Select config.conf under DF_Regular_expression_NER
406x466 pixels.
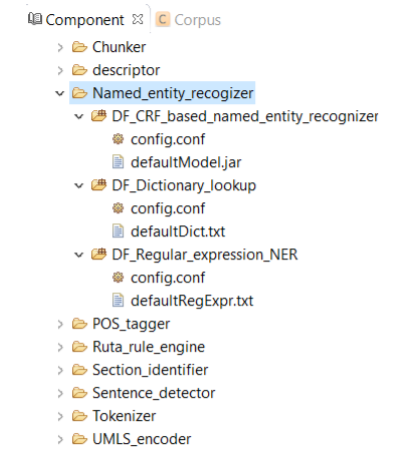pos(168,278)
